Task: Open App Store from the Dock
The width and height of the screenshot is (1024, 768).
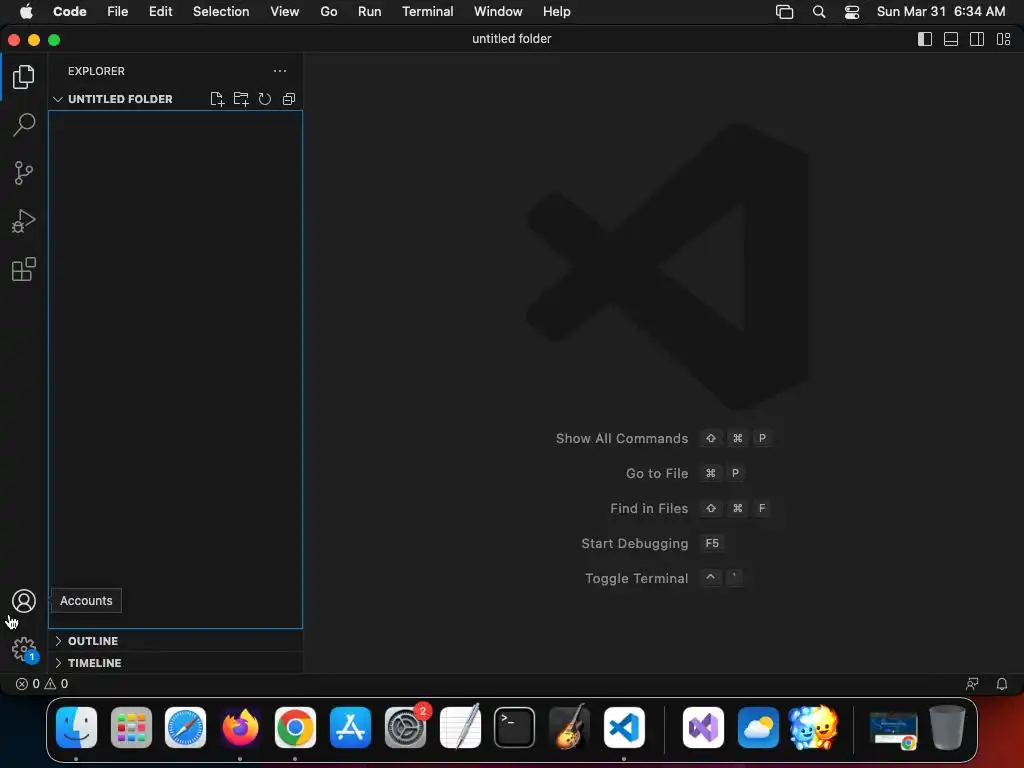Action: (x=350, y=728)
